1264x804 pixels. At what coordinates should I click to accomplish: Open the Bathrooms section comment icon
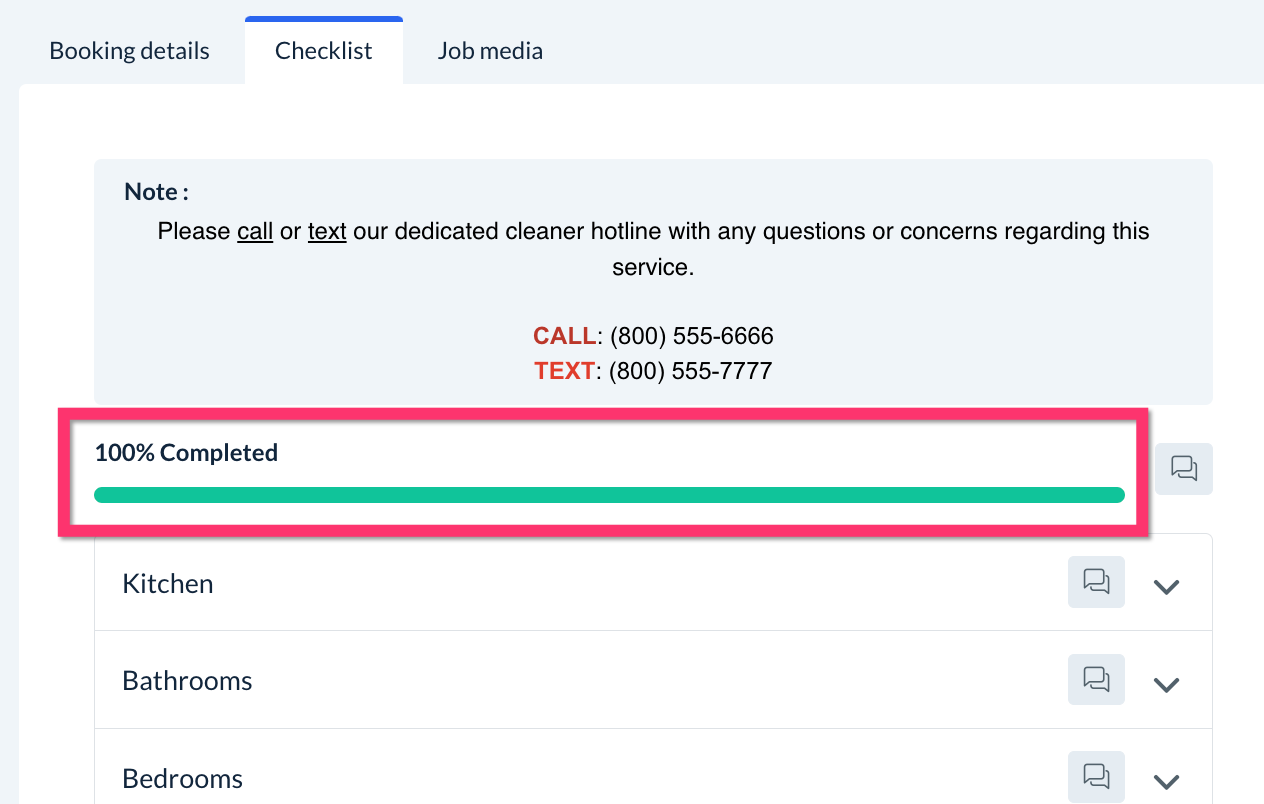click(x=1096, y=680)
